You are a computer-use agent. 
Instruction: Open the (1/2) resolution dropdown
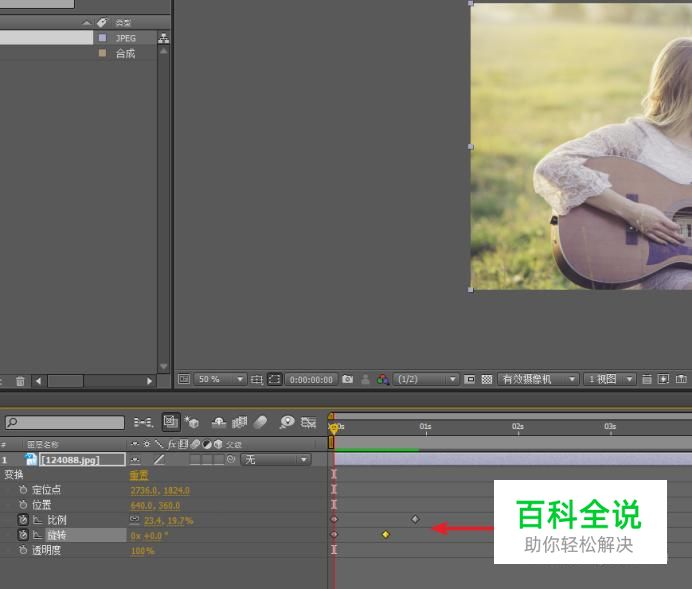pyautogui.click(x=425, y=379)
